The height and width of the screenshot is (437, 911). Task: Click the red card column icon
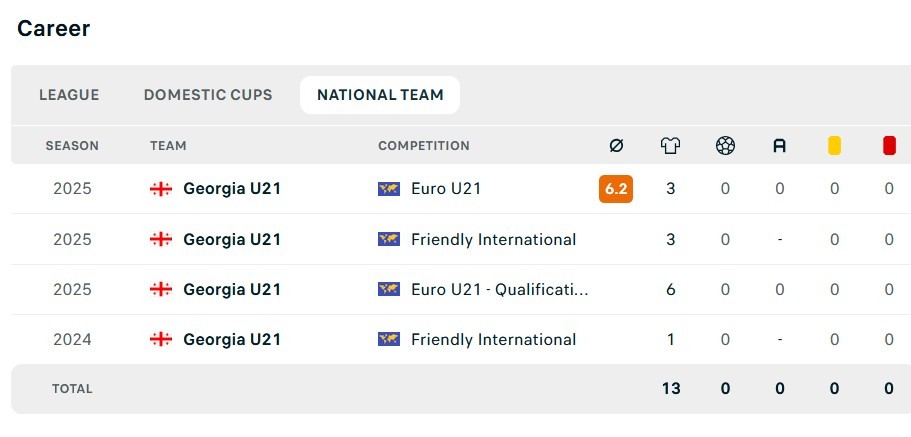click(x=889, y=146)
